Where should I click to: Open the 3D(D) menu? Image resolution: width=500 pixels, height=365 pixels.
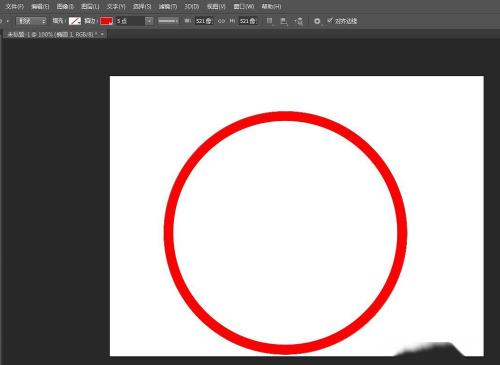192,6
